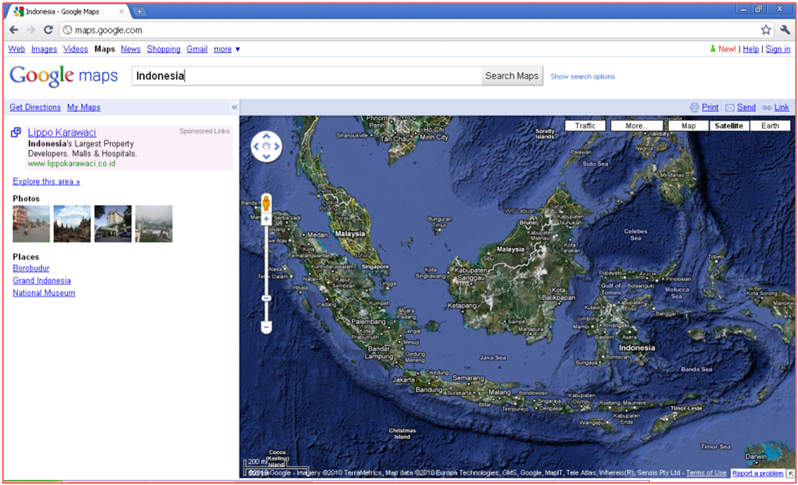Zoom in with the plus button

click(267, 218)
